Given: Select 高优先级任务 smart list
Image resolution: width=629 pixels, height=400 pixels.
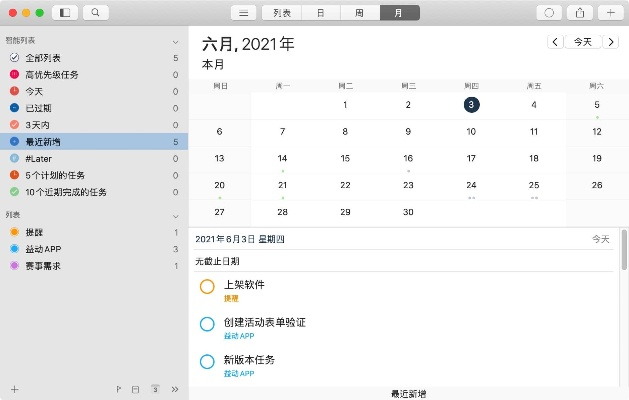Looking at the screenshot, I should (52, 74).
